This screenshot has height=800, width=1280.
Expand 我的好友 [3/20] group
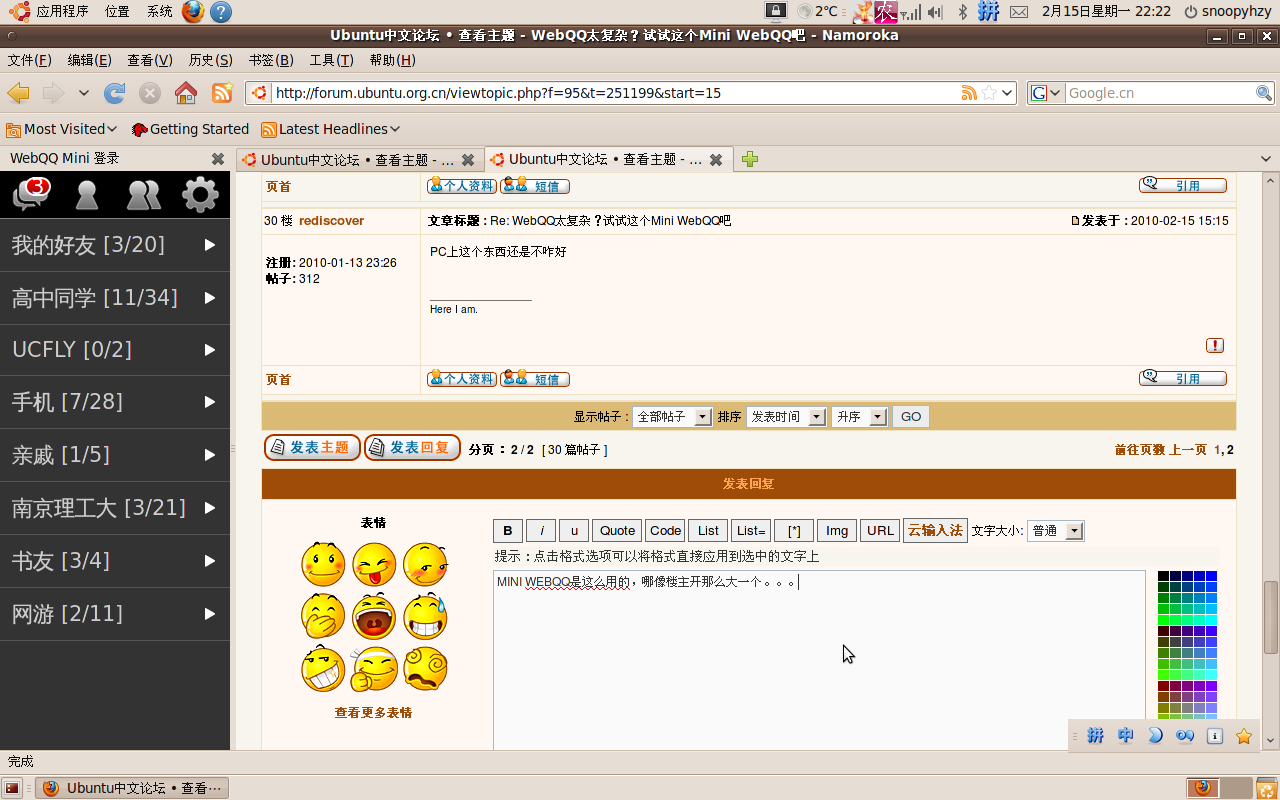[115, 245]
